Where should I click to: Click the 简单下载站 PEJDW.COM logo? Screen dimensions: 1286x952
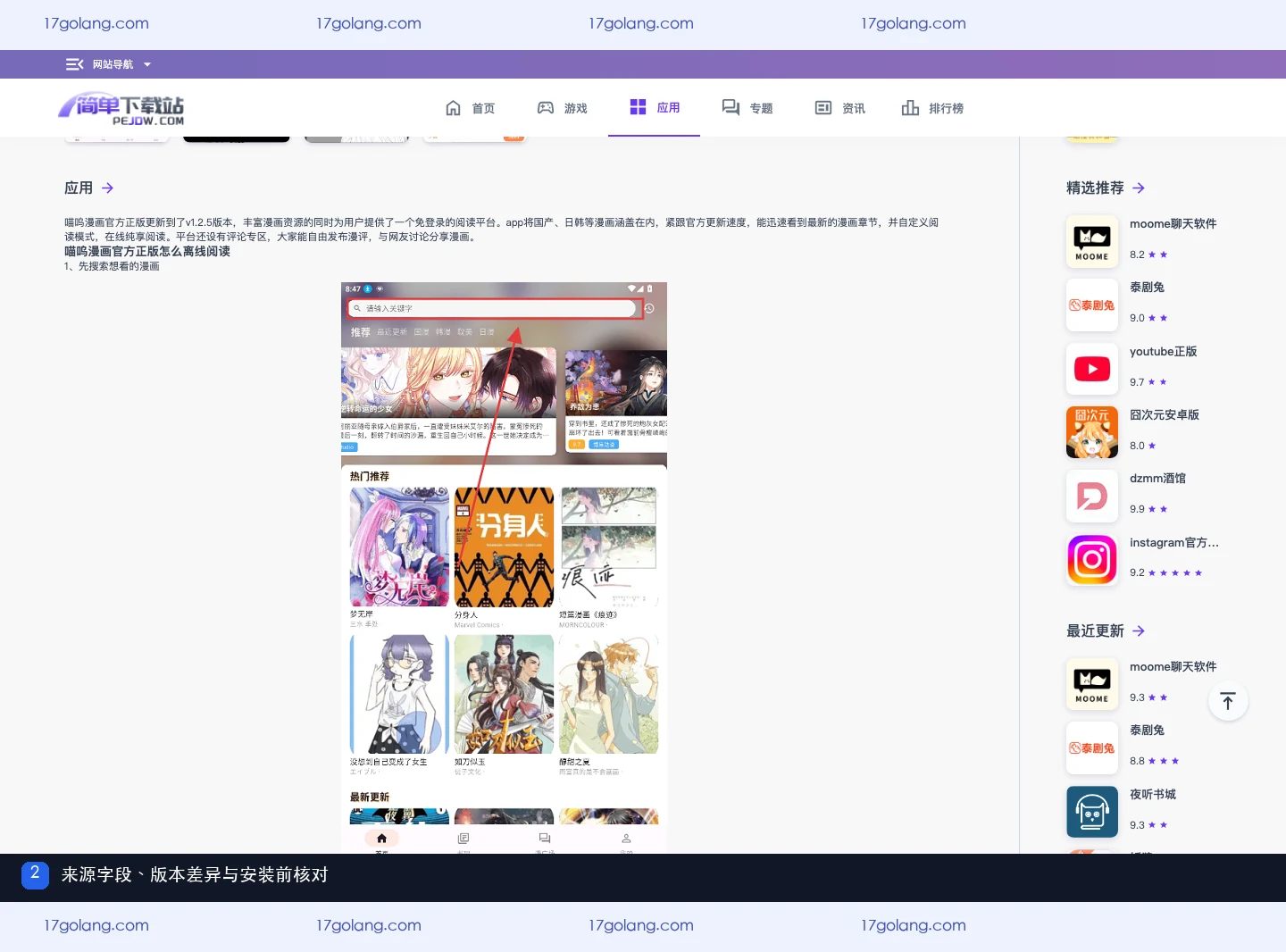(121, 109)
